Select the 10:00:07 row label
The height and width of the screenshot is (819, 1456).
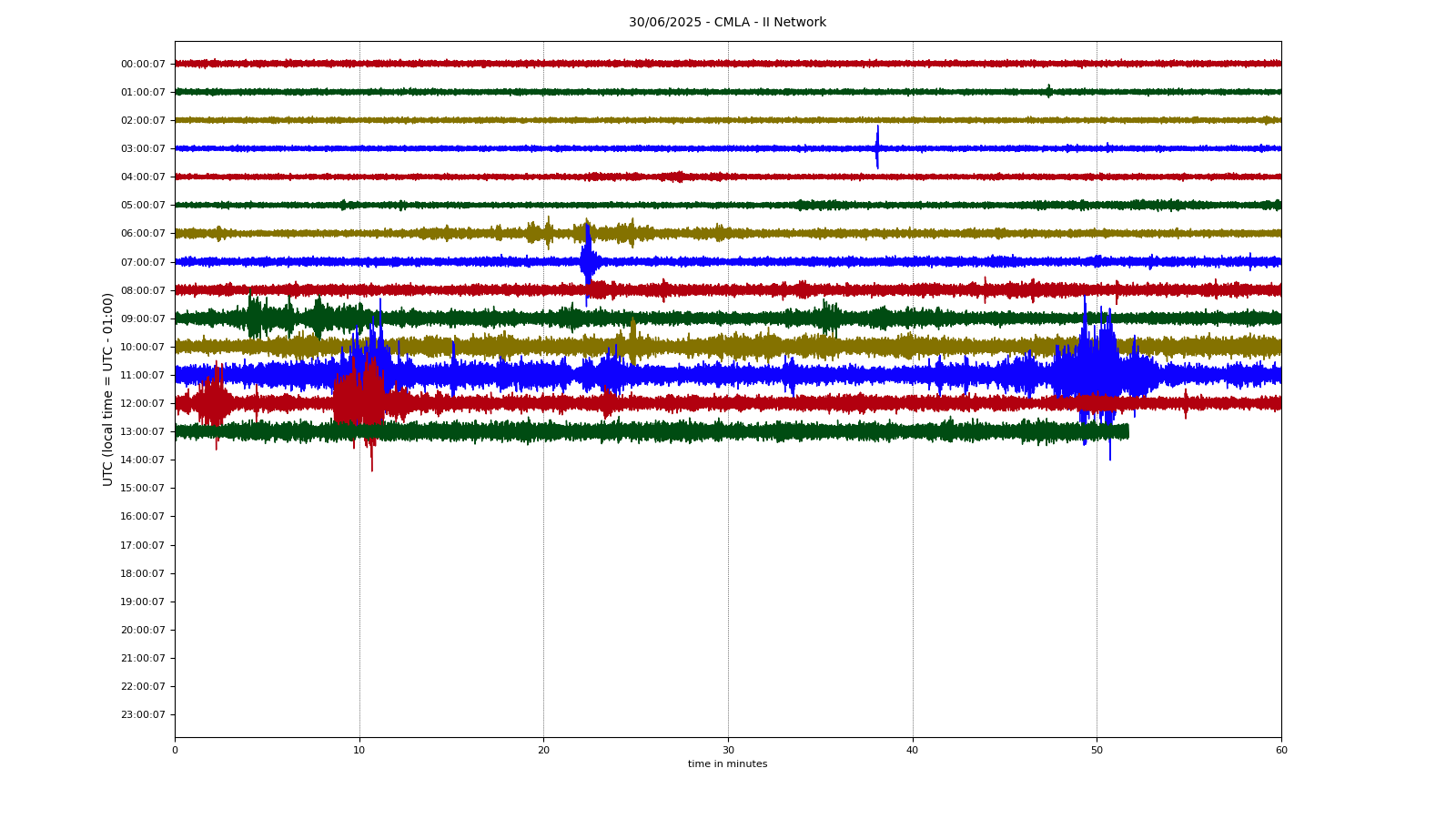(x=143, y=347)
